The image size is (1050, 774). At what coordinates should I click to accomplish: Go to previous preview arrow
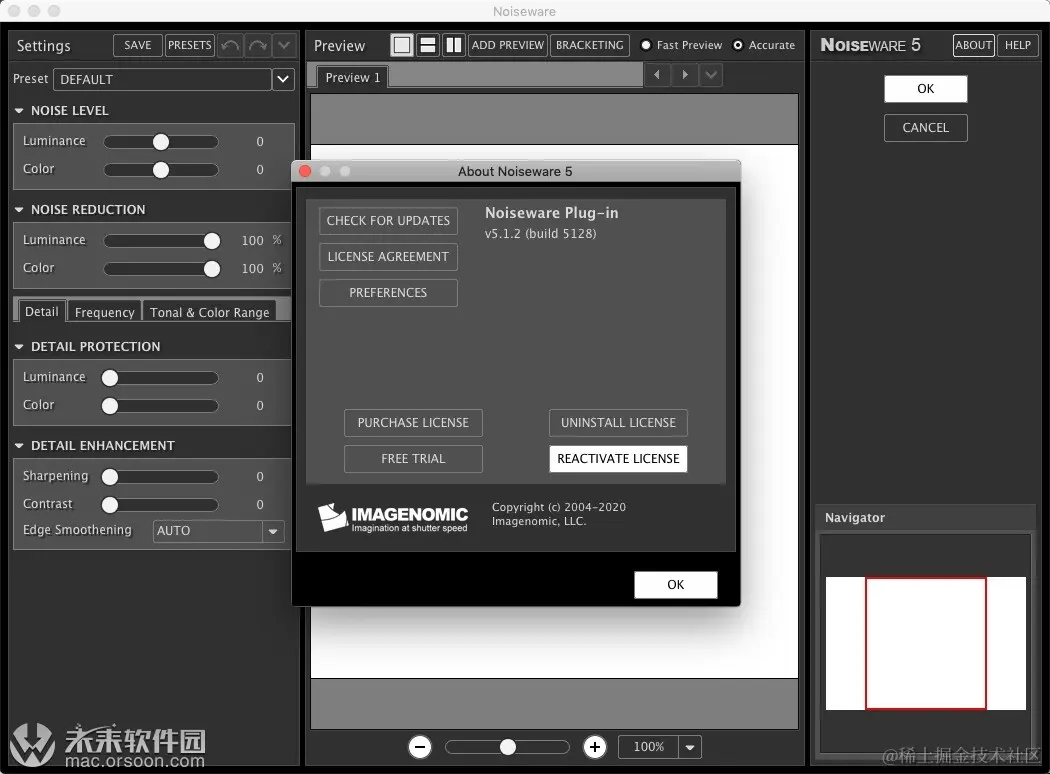click(657, 74)
